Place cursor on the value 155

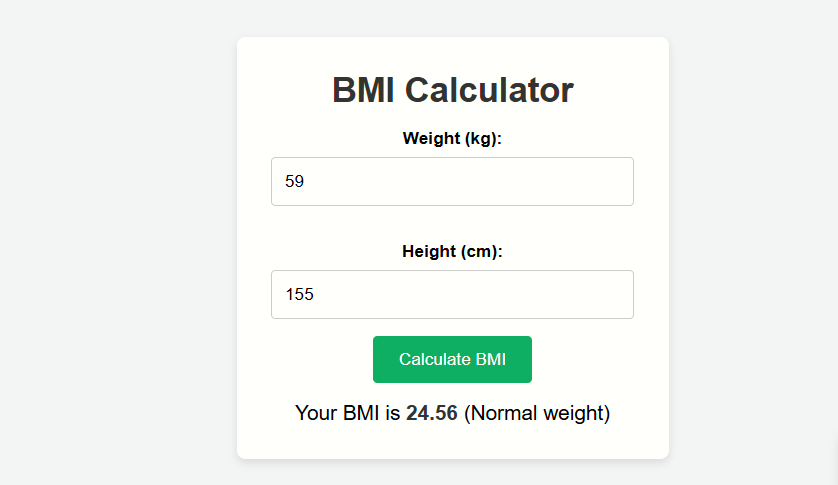[299, 295]
